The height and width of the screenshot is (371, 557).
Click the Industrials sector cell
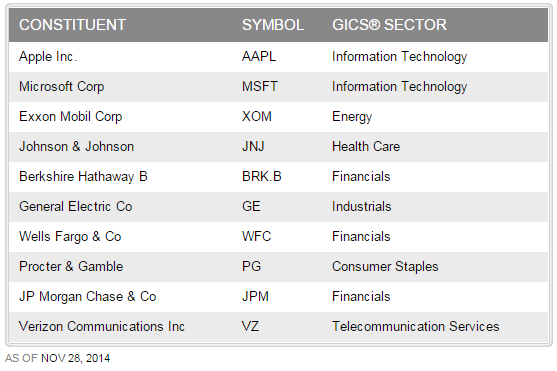point(362,206)
